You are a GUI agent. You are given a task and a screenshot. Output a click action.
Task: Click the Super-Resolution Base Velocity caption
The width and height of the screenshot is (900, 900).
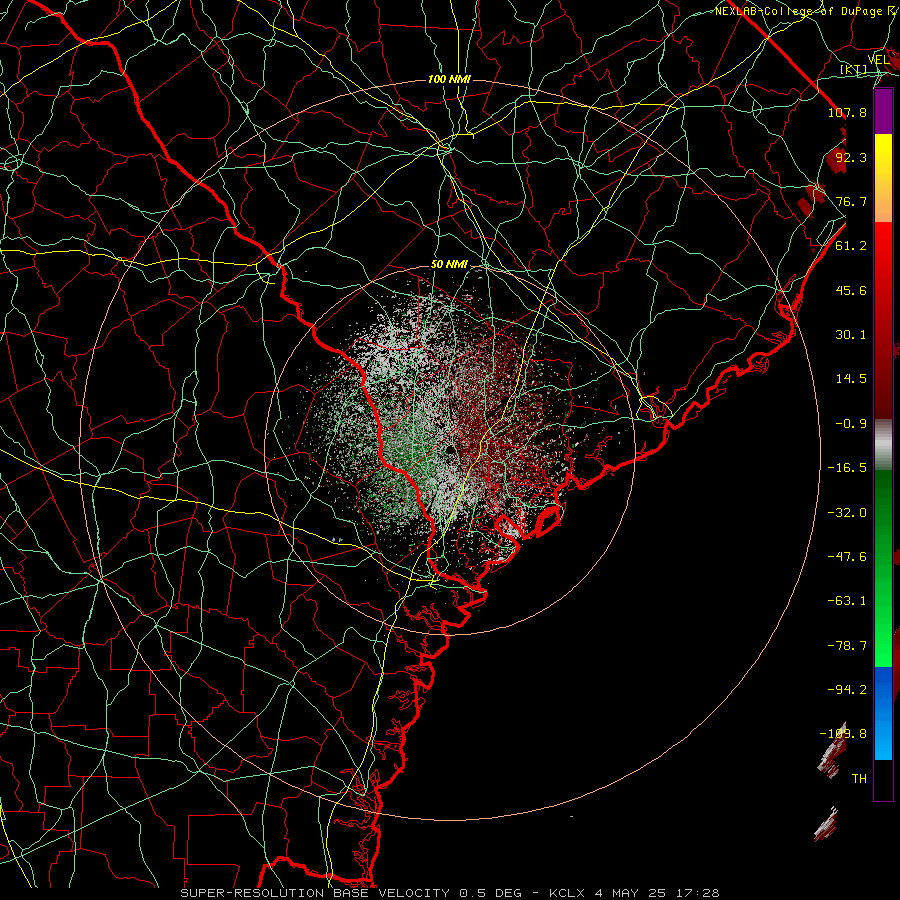pos(449,893)
